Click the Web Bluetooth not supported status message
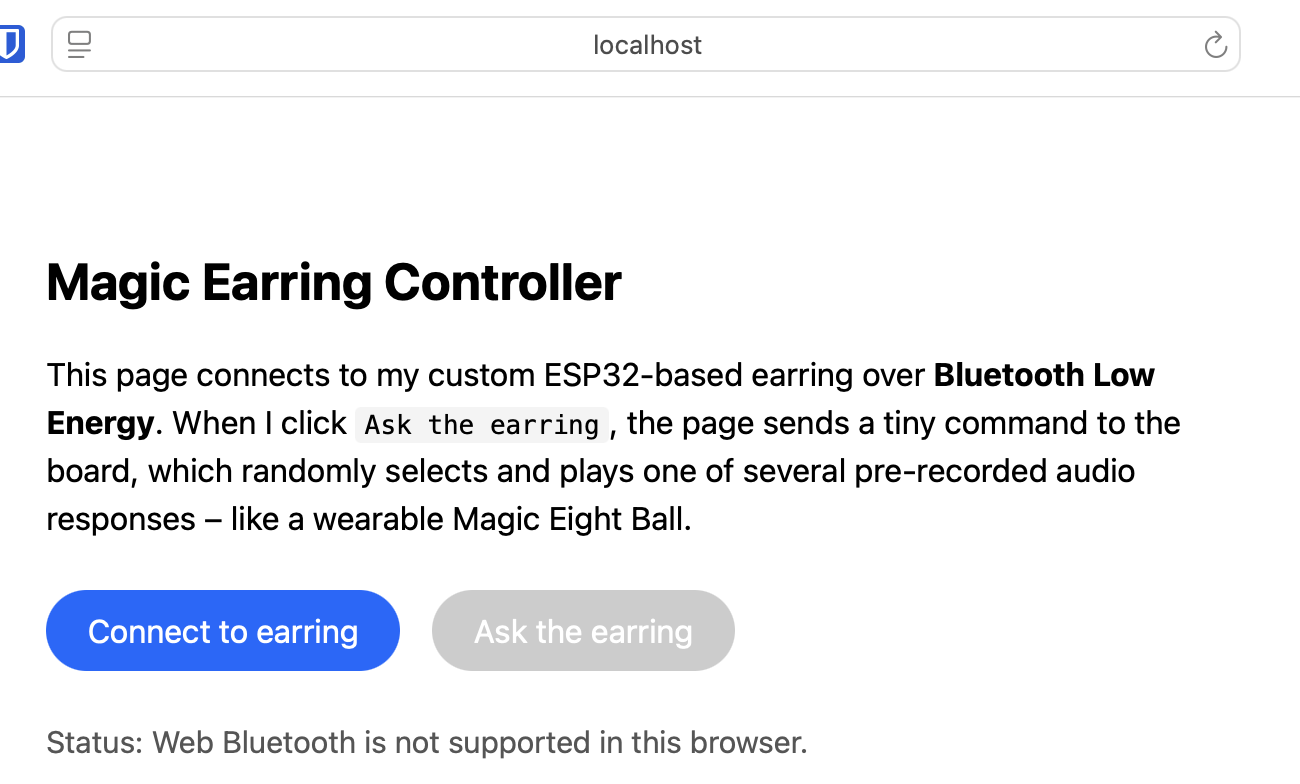The width and height of the screenshot is (1300, 784). pos(479,742)
